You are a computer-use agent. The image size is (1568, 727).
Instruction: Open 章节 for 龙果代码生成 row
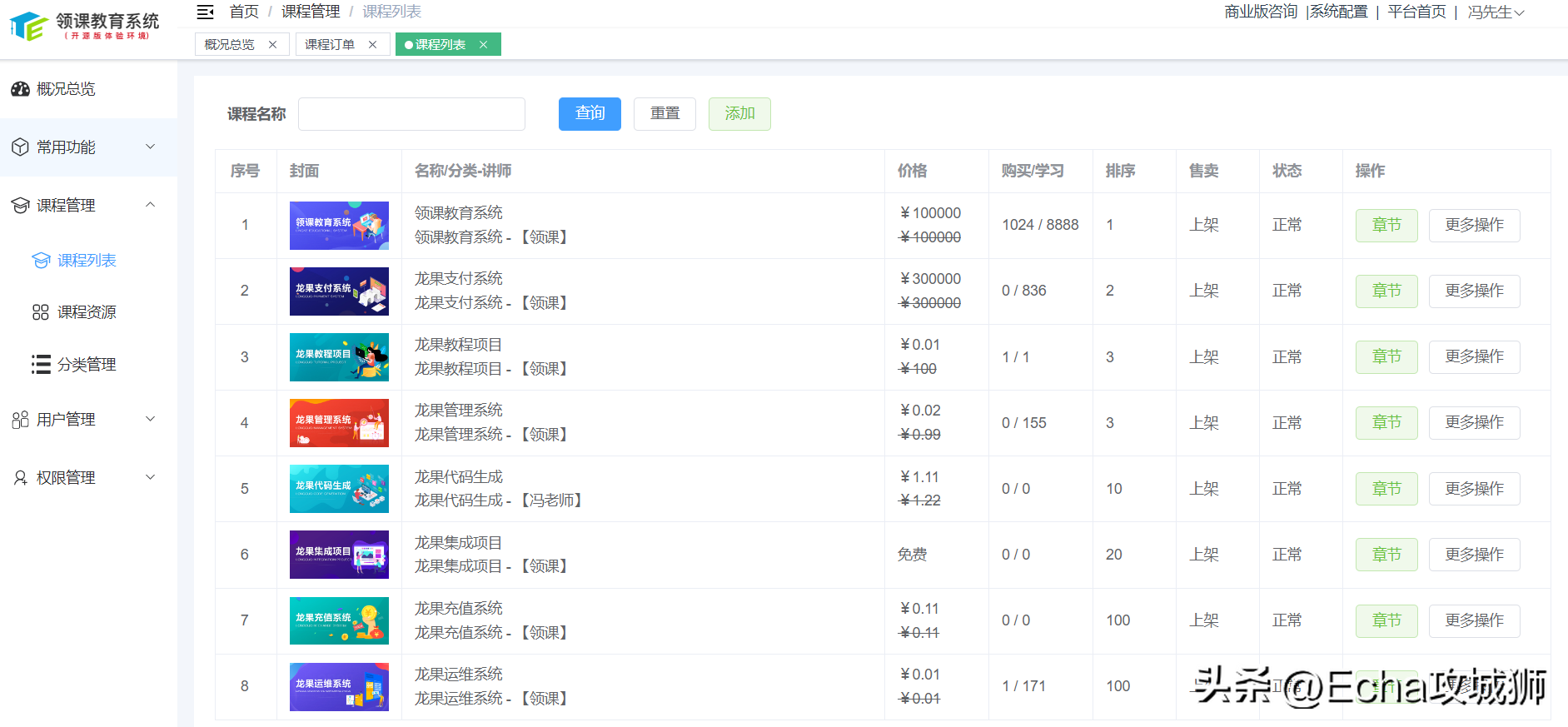tap(1386, 489)
